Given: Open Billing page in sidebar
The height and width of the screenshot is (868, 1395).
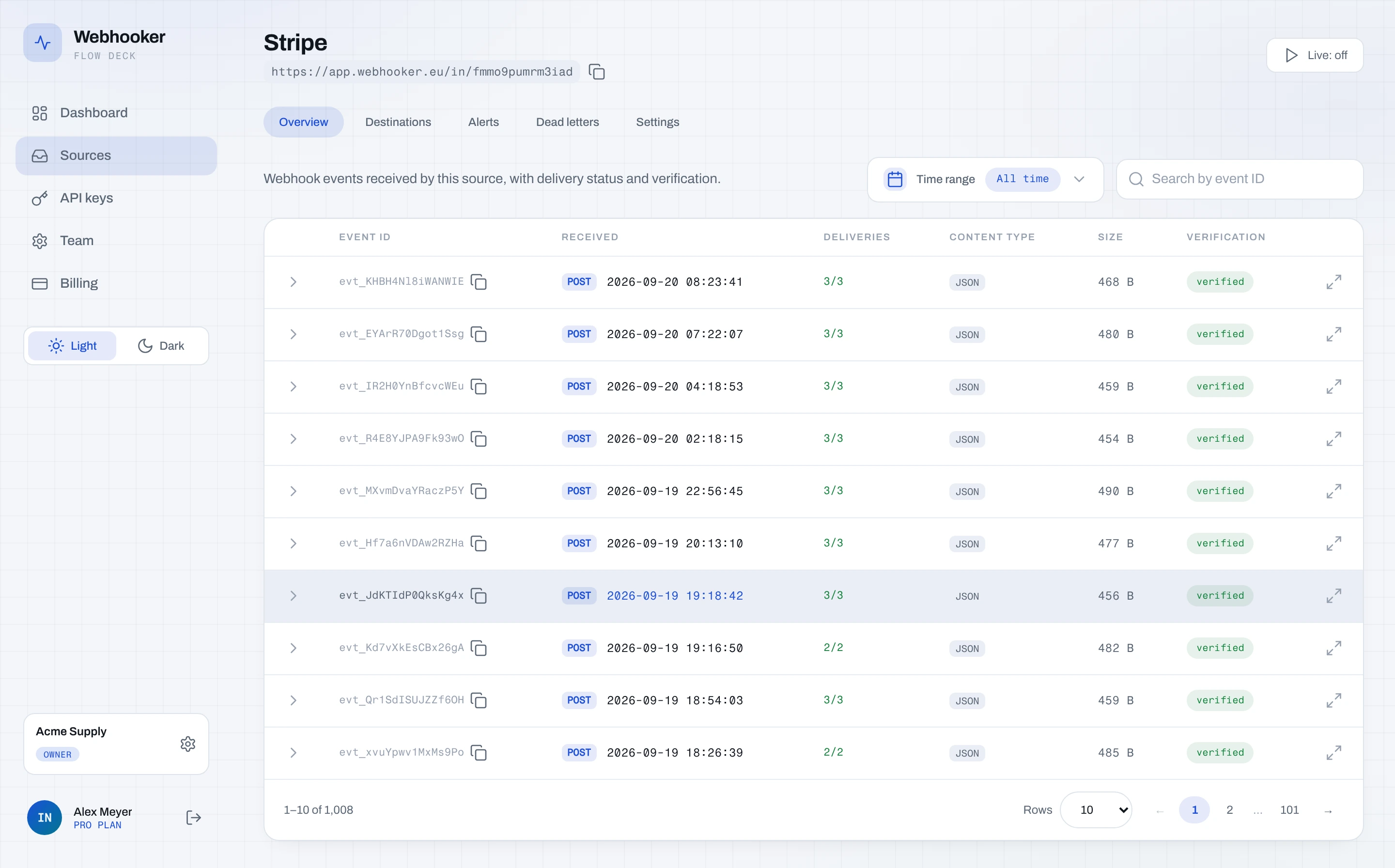Looking at the screenshot, I should pyautogui.click(x=116, y=283).
